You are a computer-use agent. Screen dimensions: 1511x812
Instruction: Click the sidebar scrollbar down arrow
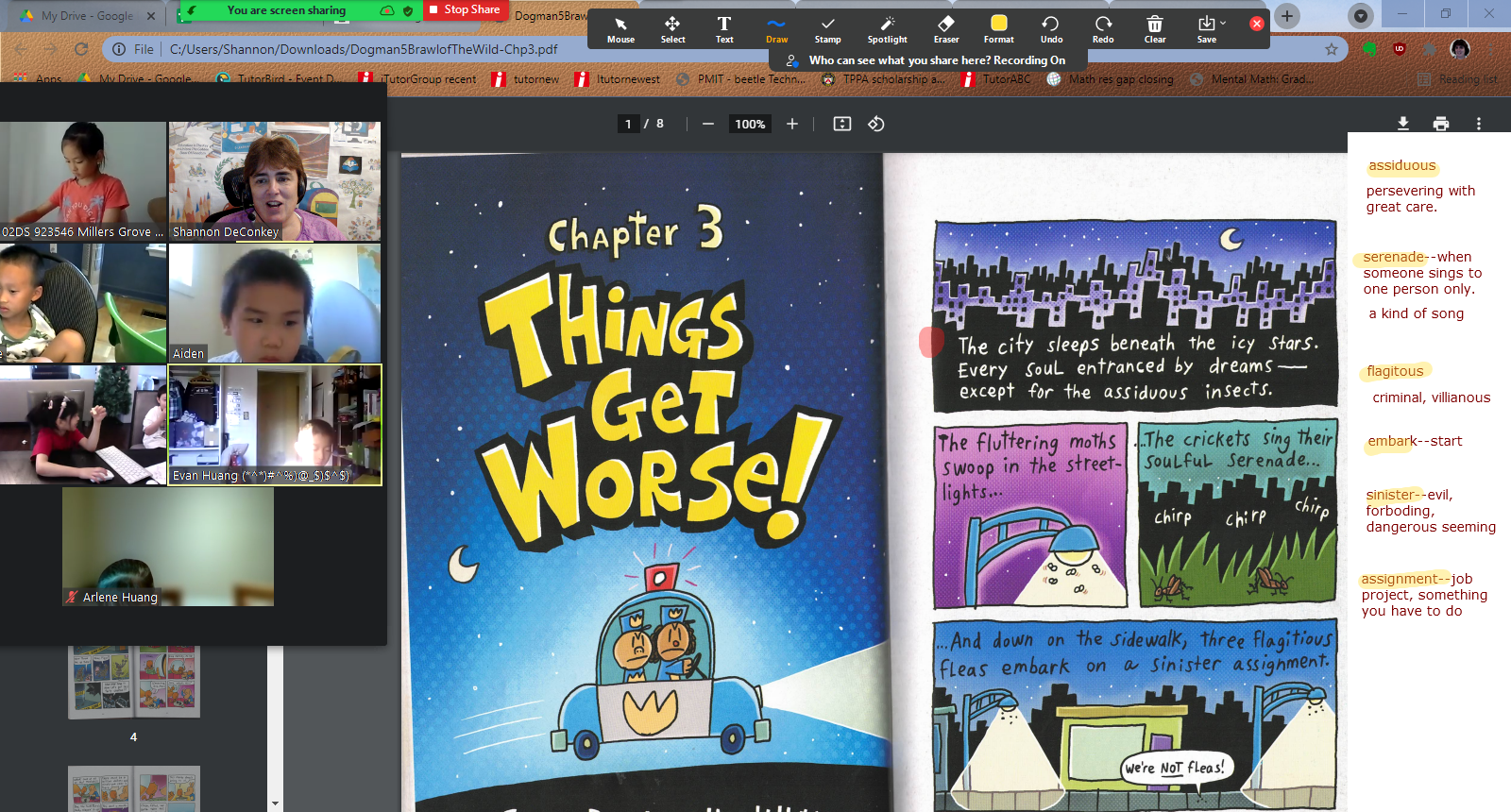point(275,804)
